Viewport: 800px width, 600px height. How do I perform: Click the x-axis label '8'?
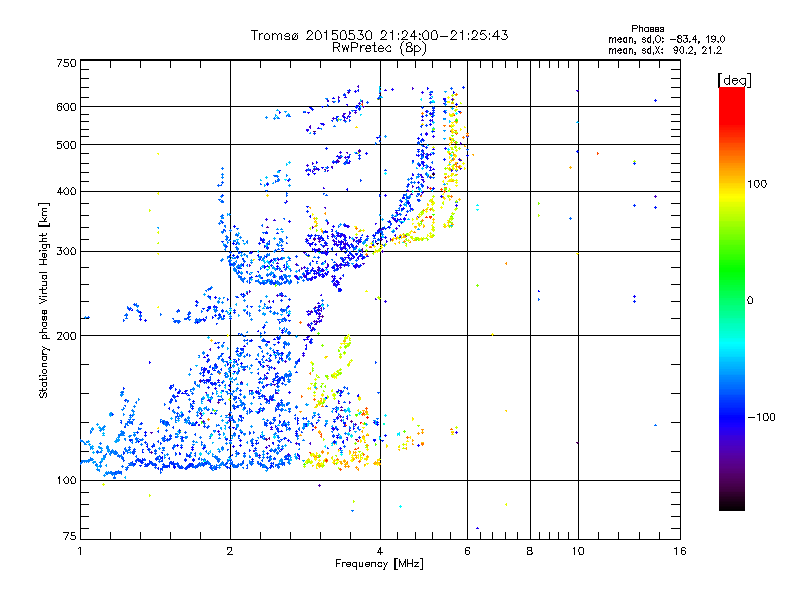[530, 551]
